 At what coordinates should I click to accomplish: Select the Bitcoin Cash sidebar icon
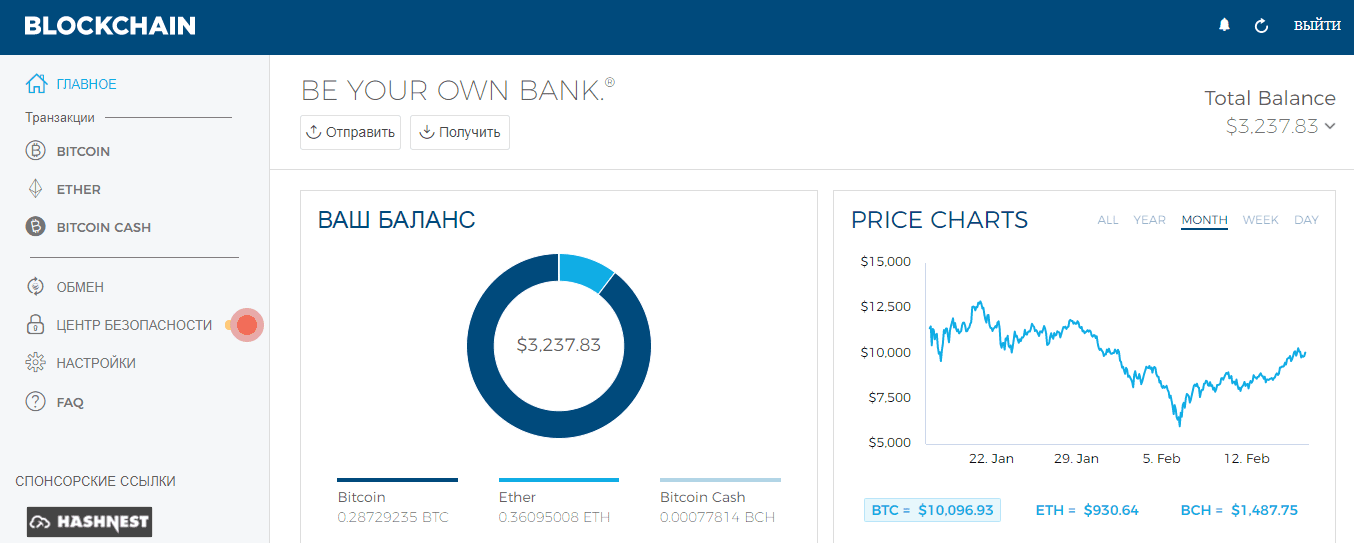pyautogui.click(x=36, y=227)
